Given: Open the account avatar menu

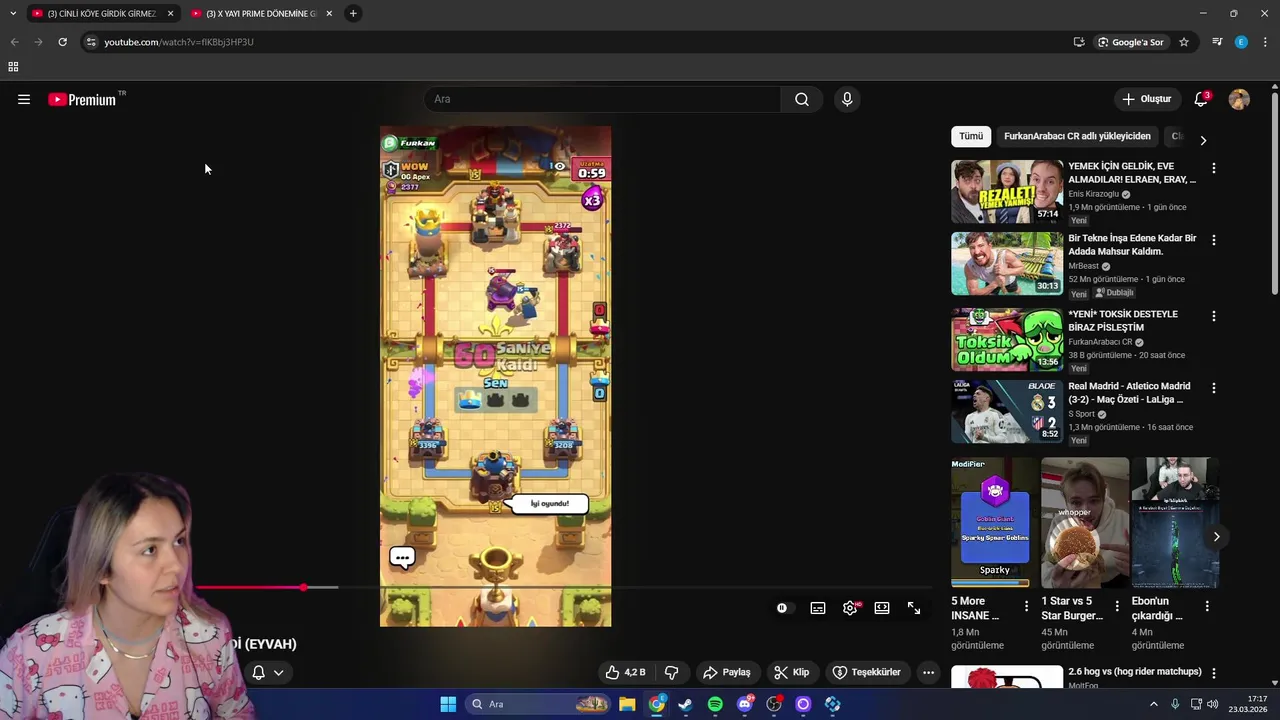Looking at the screenshot, I should [1239, 99].
